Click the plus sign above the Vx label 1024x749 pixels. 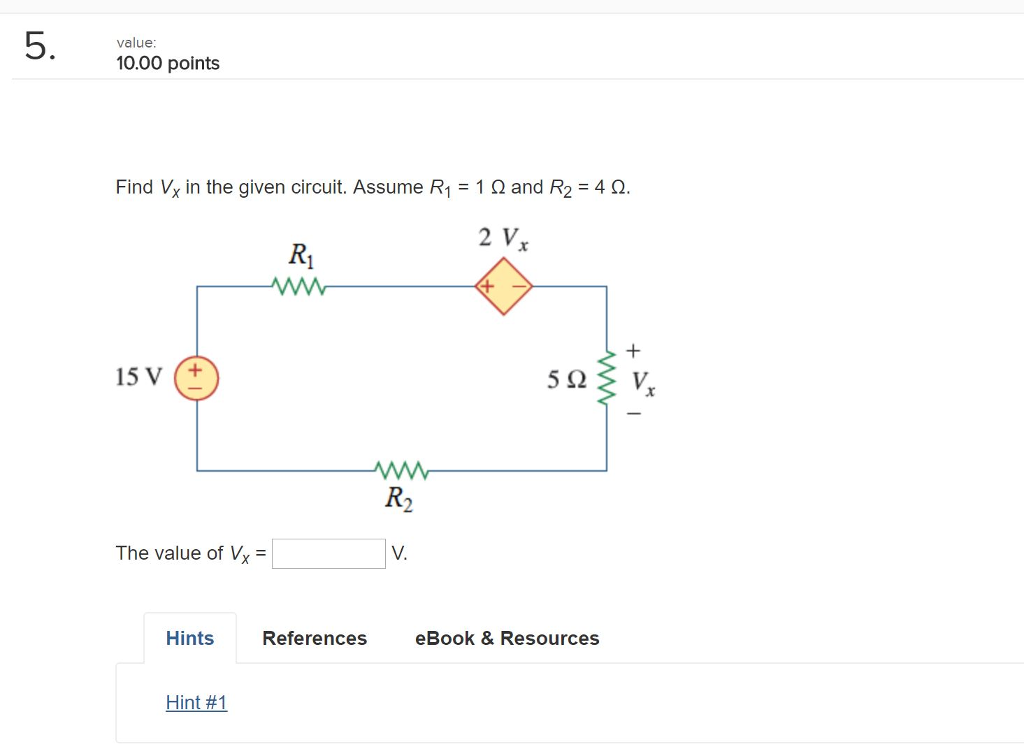[631, 349]
